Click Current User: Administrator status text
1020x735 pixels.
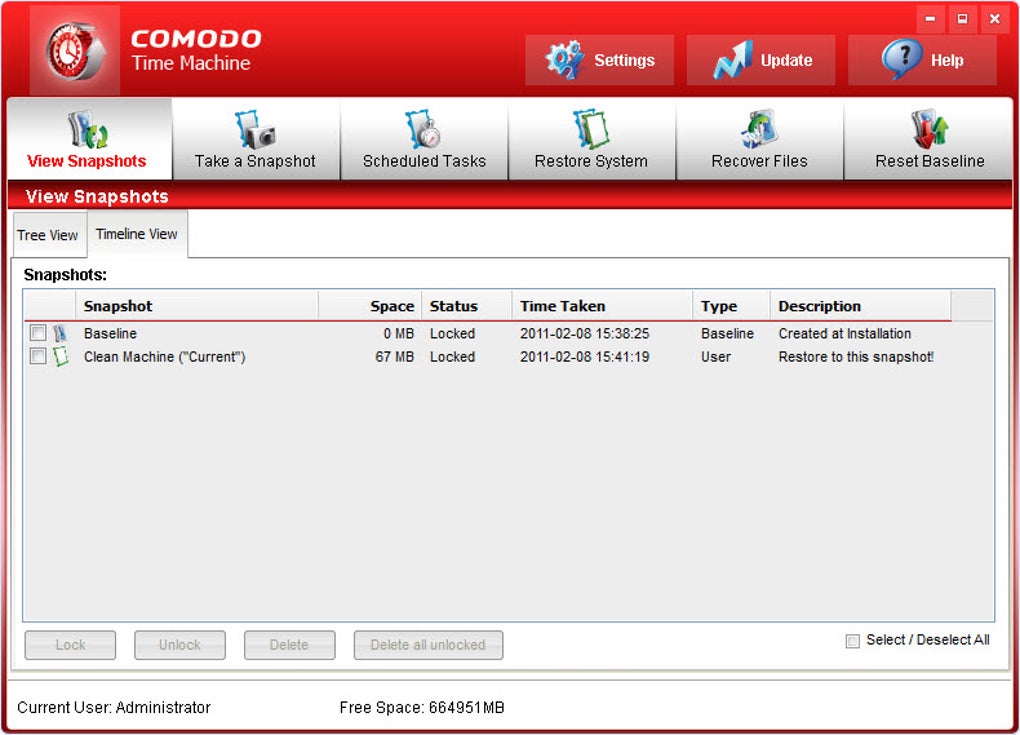click(x=114, y=707)
